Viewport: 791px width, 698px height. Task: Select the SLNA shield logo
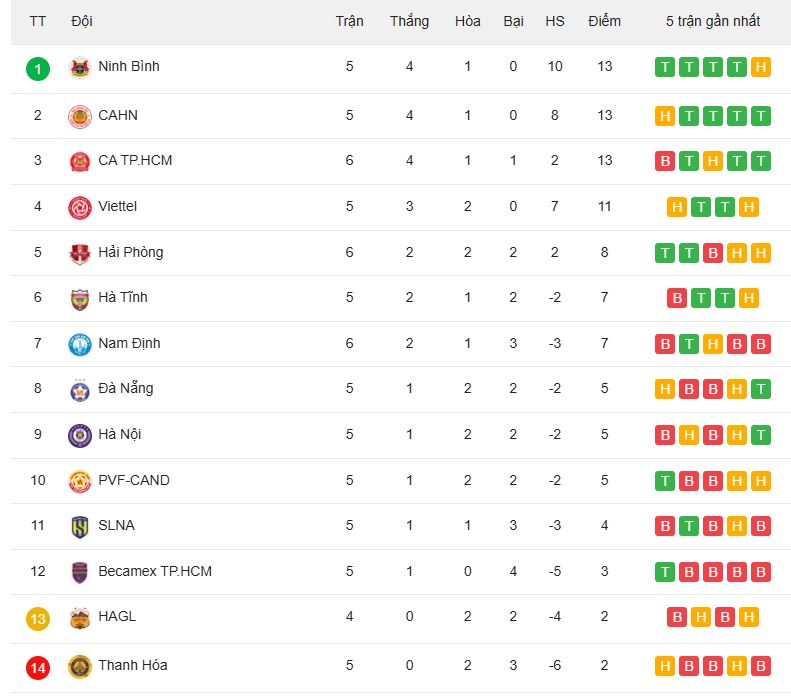[x=80, y=527]
